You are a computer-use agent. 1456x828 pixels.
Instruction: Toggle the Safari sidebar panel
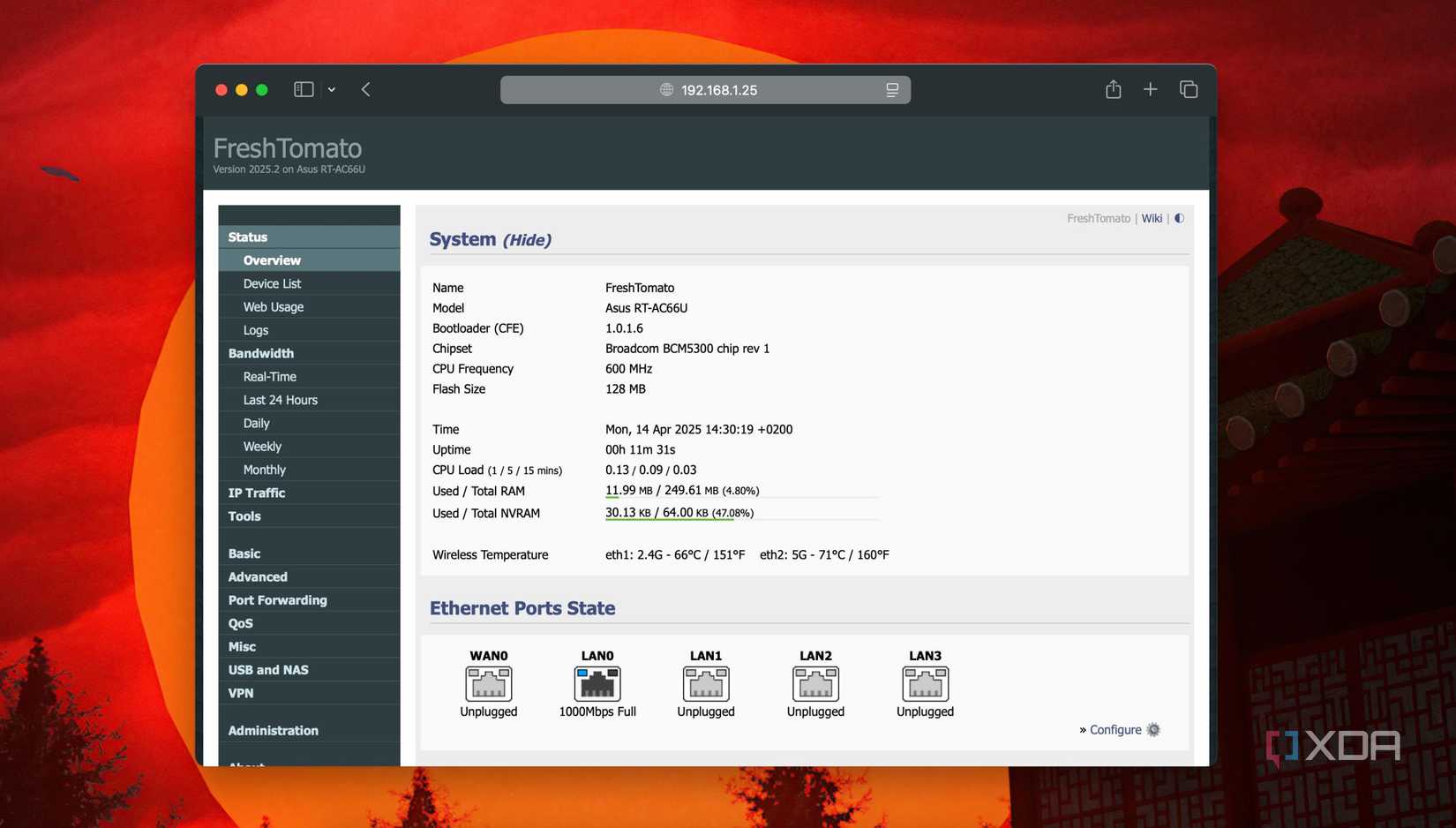tap(303, 88)
